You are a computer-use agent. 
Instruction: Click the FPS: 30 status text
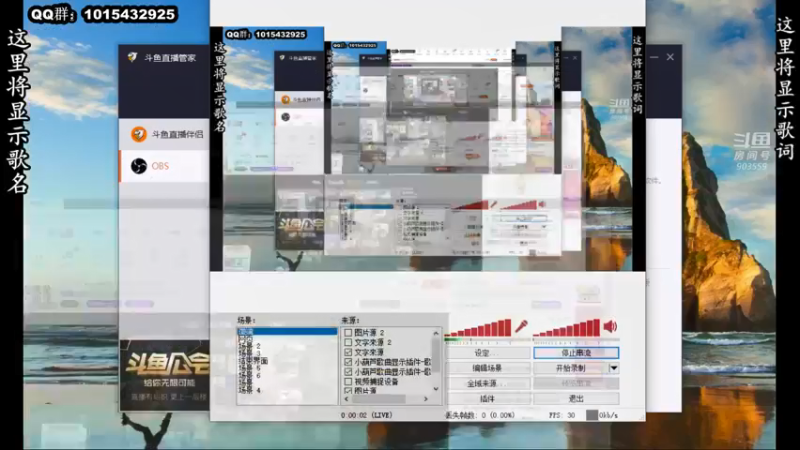[562, 415]
